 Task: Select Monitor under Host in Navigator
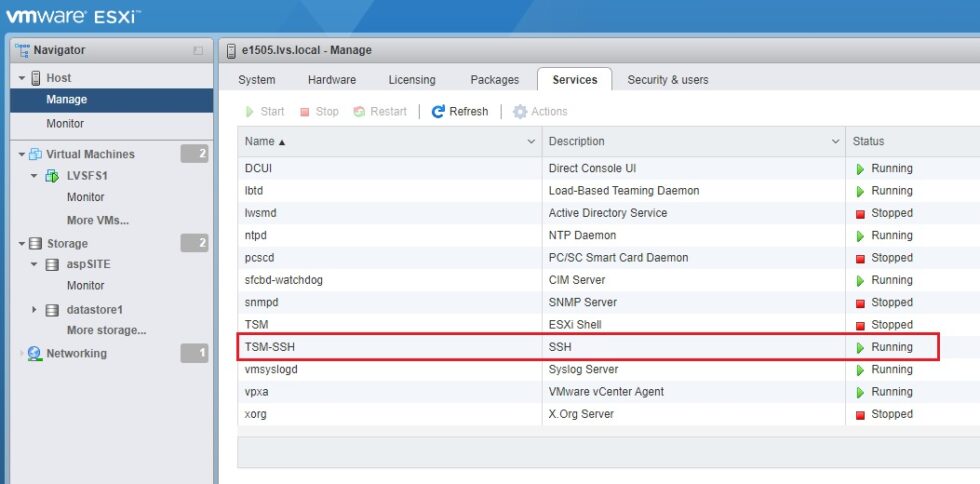(65, 124)
